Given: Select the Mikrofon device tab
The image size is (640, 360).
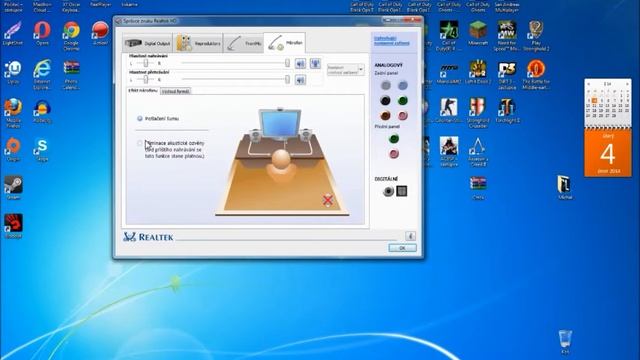Looking at the screenshot, I should point(284,42).
